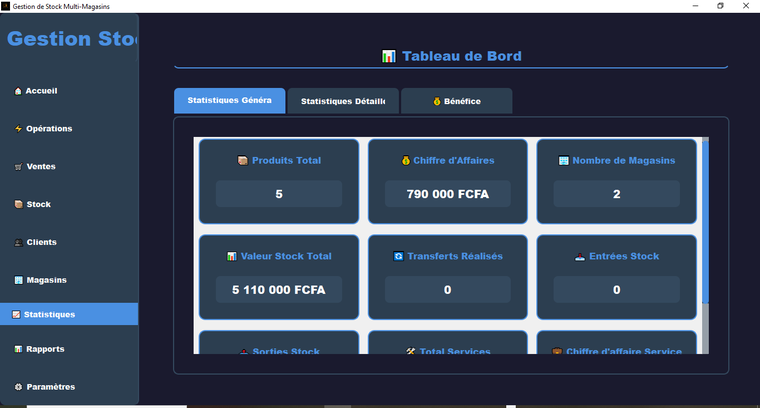Click the Valeur Stock Total value field
Image resolution: width=760 pixels, height=408 pixels.
279,290
